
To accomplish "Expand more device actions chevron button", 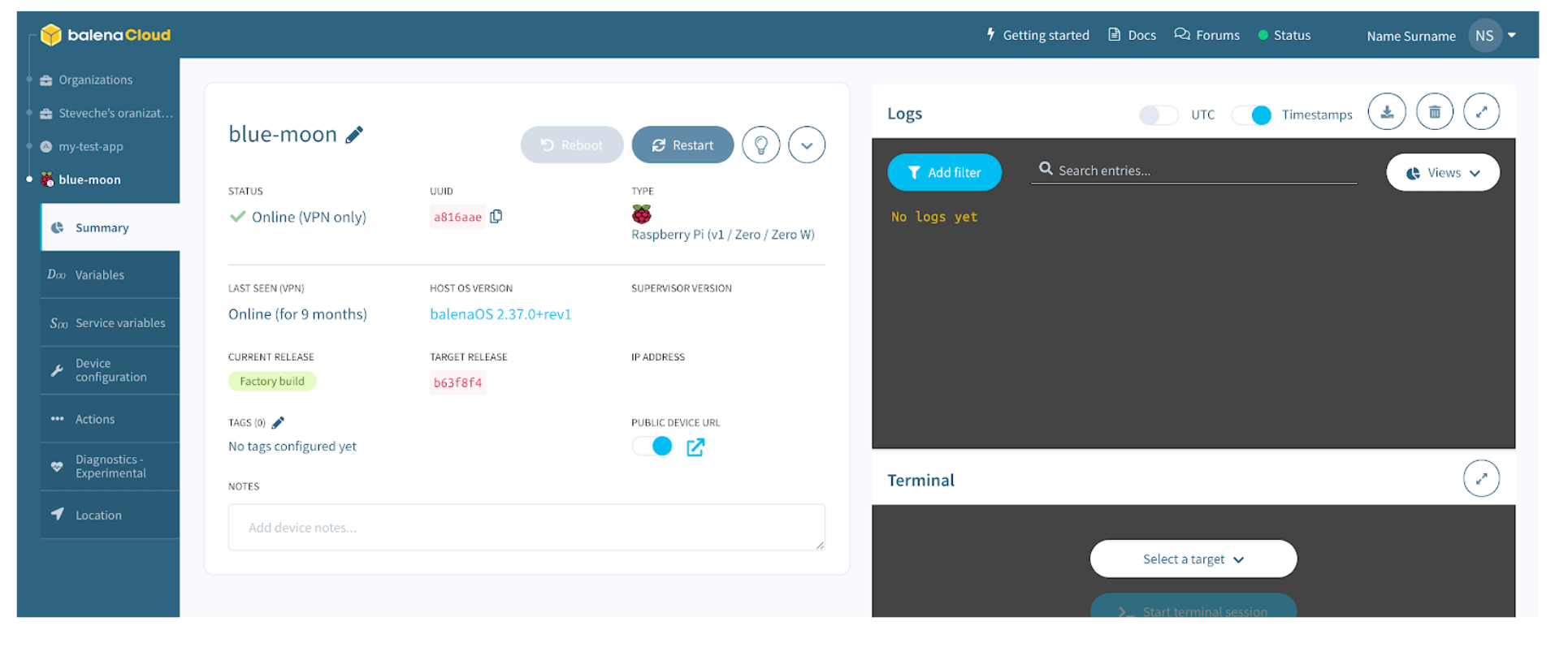I will [x=806, y=145].
